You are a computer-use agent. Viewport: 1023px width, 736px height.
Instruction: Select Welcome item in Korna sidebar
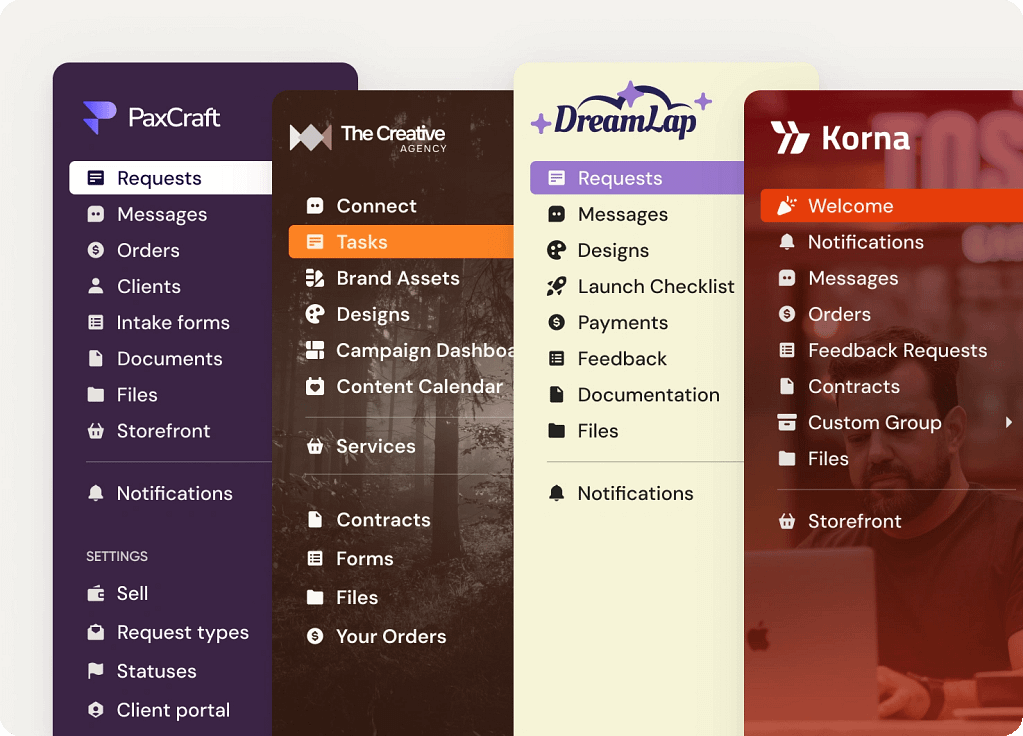(x=892, y=206)
